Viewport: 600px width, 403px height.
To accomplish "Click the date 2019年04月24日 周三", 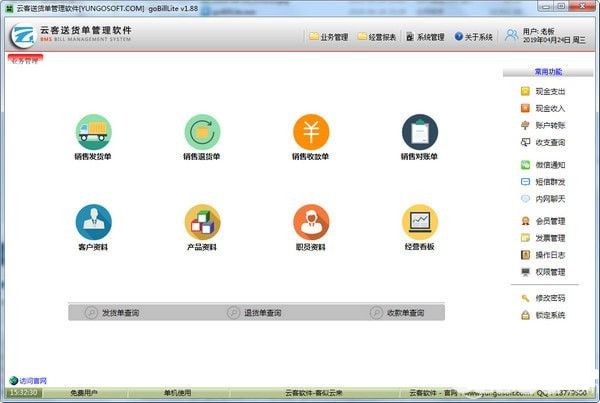I will tap(554, 40).
